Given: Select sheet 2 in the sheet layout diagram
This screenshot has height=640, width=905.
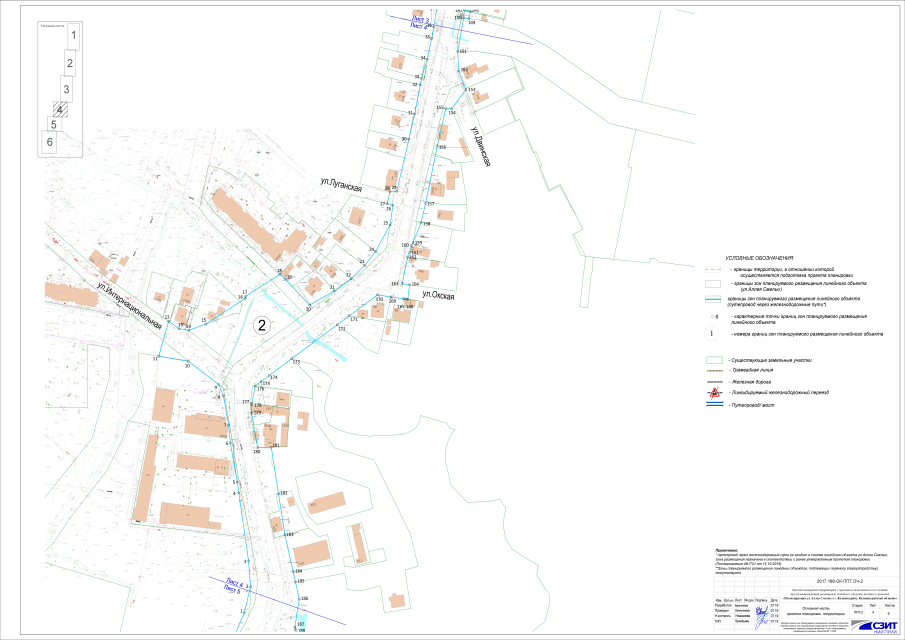Looking at the screenshot, I should pyautogui.click(x=69, y=64).
